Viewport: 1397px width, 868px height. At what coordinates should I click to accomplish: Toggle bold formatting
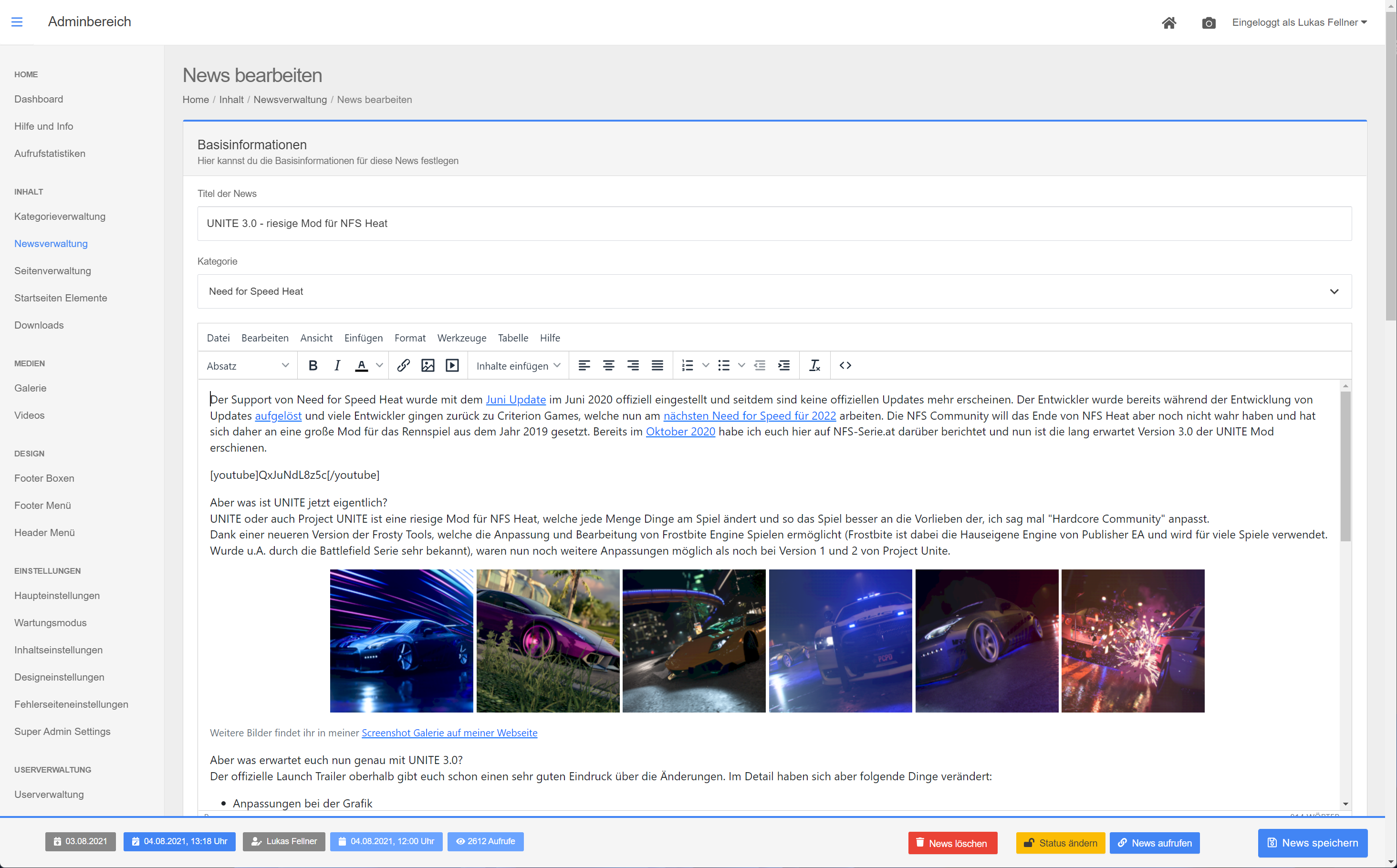tap(313, 366)
